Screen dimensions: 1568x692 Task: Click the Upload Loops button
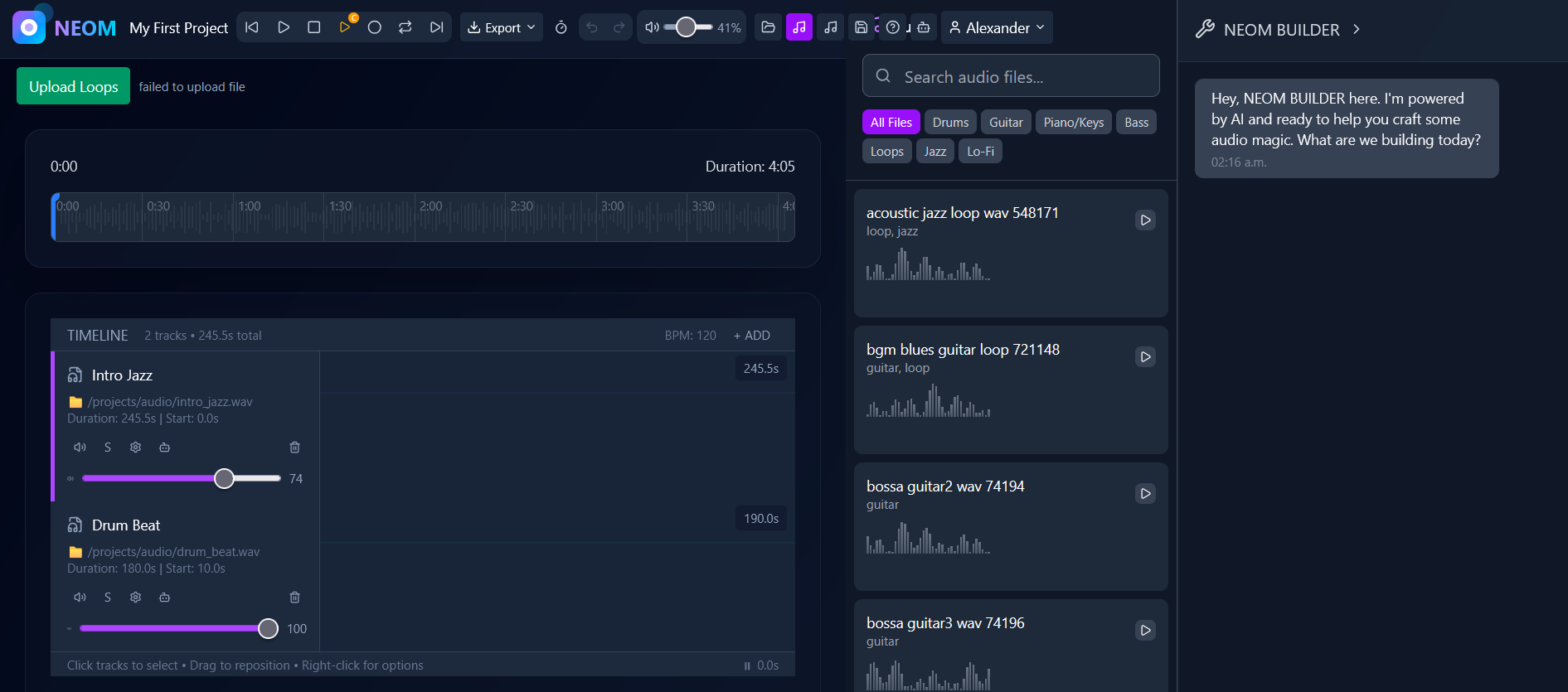click(73, 86)
